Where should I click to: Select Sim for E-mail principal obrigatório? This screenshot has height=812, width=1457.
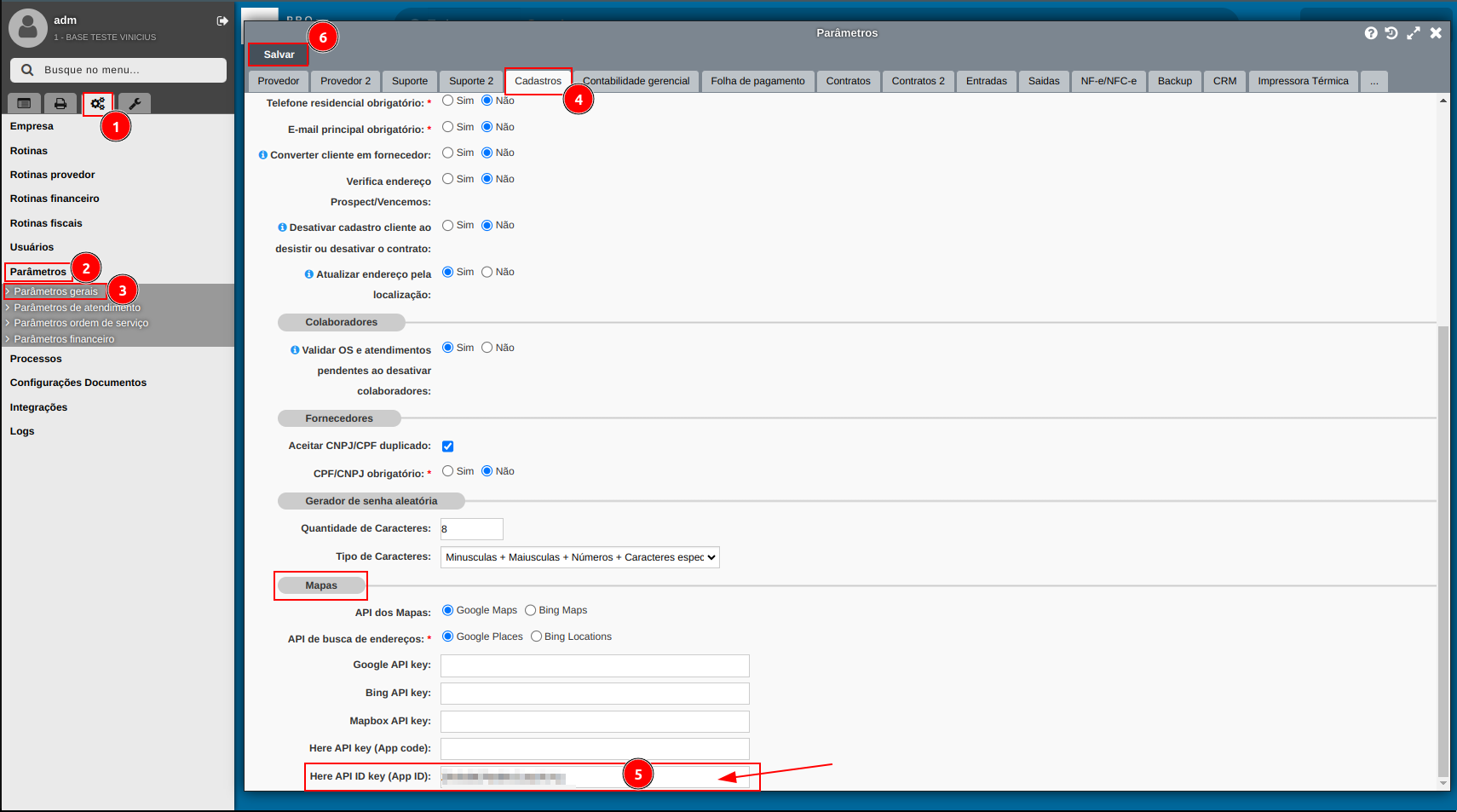(447, 127)
